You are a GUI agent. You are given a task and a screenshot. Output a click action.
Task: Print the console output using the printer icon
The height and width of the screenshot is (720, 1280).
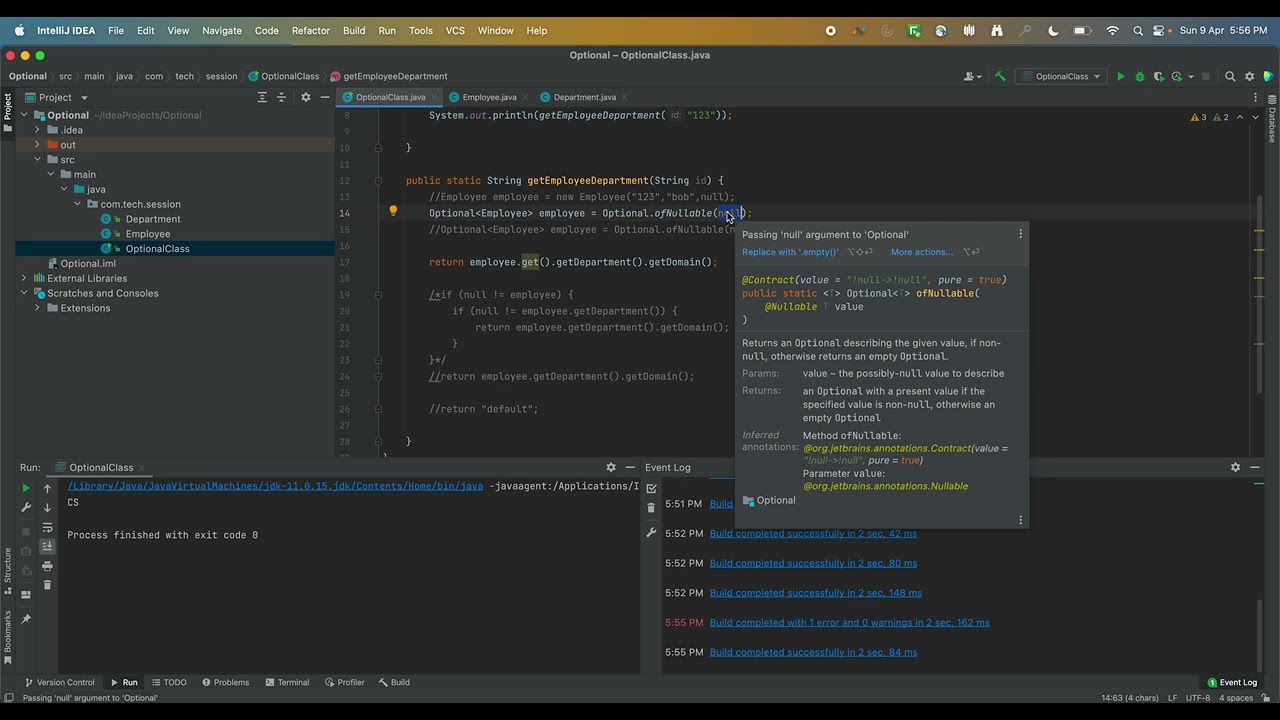pyautogui.click(x=47, y=566)
